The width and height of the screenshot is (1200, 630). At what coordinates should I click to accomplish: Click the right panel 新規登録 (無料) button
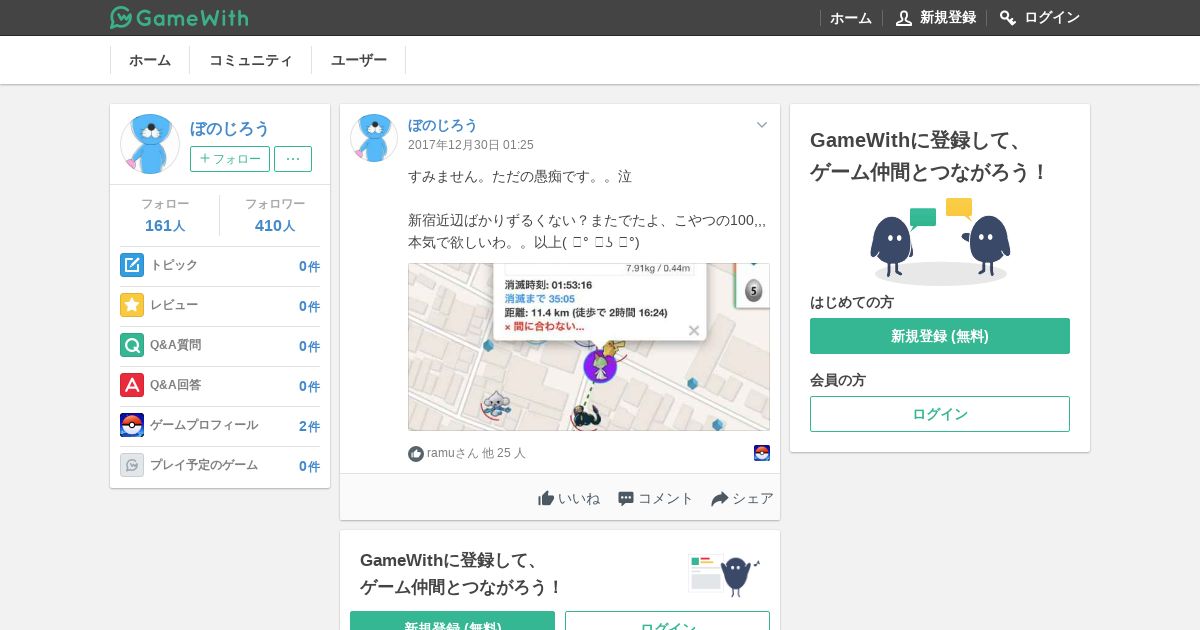click(x=940, y=336)
